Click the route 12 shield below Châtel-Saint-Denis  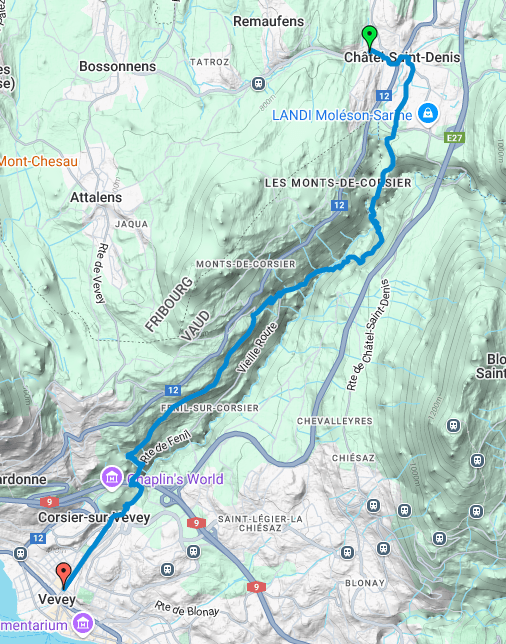pyautogui.click(x=384, y=96)
